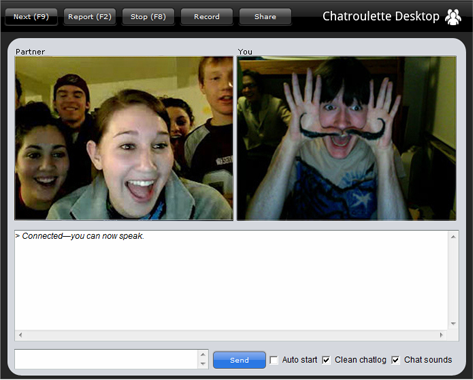Click the Next (F9) button
Viewport: 473px width, 380px height.
coord(31,17)
